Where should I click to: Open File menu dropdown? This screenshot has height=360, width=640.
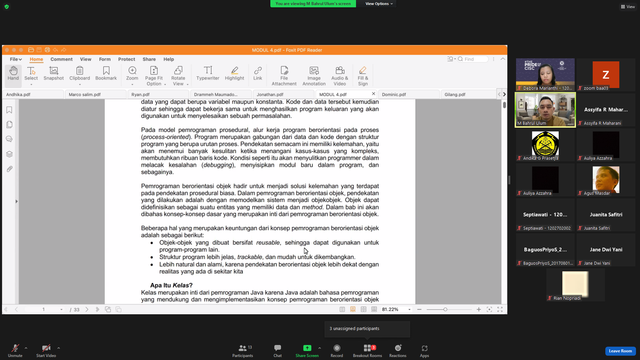pos(16,59)
